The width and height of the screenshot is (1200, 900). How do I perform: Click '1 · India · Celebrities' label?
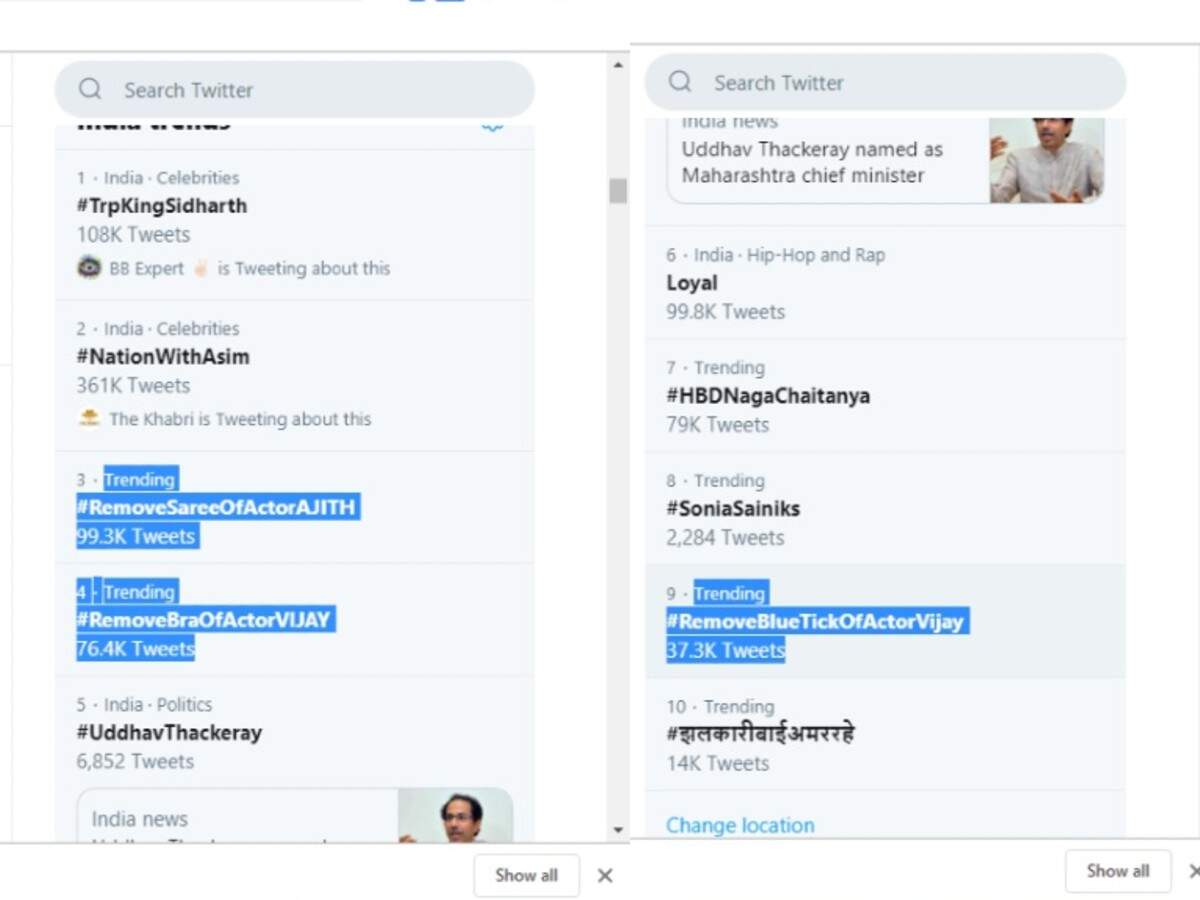pos(158,178)
